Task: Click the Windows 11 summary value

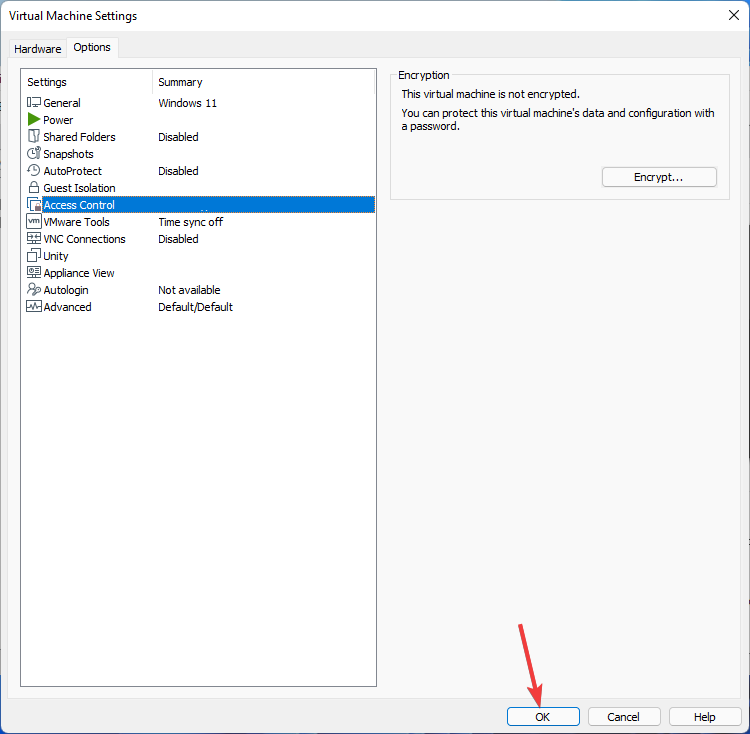Action: coord(188,103)
